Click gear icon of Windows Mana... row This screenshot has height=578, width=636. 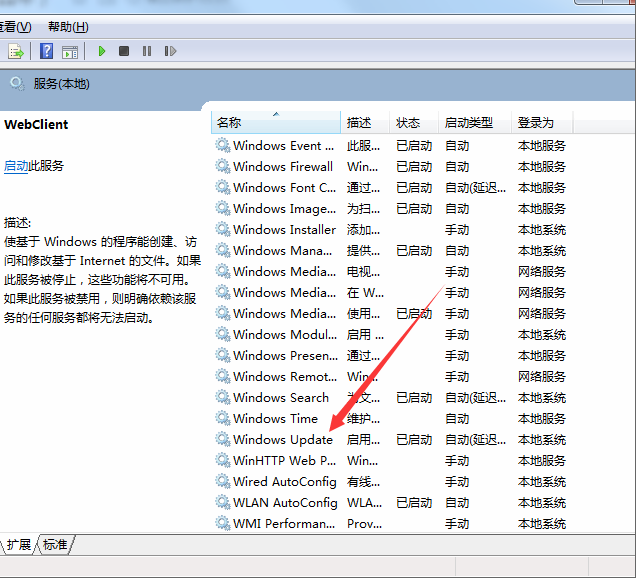click(x=223, y=251)
